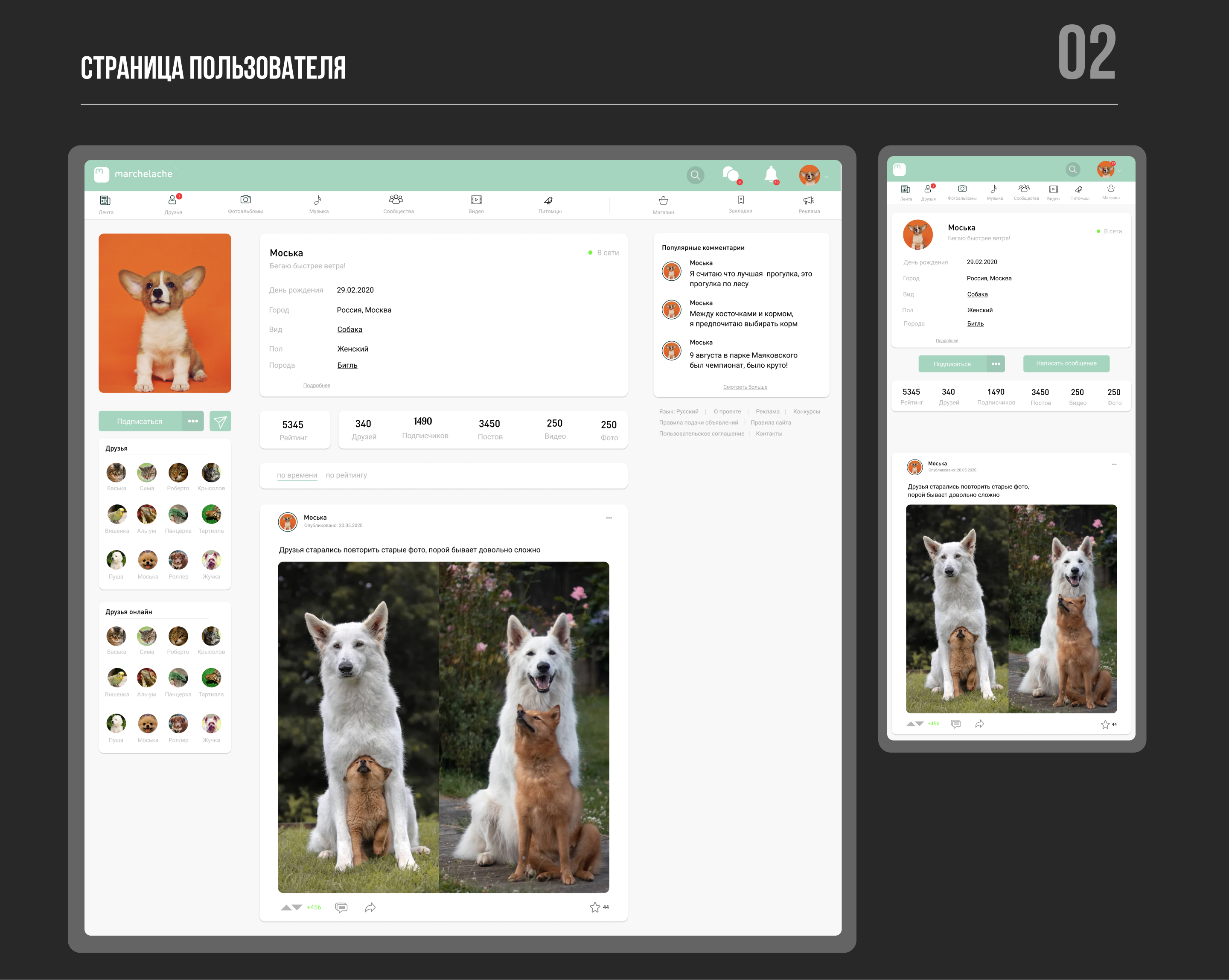Favorite the desktop post with star icon

(594, 907)
